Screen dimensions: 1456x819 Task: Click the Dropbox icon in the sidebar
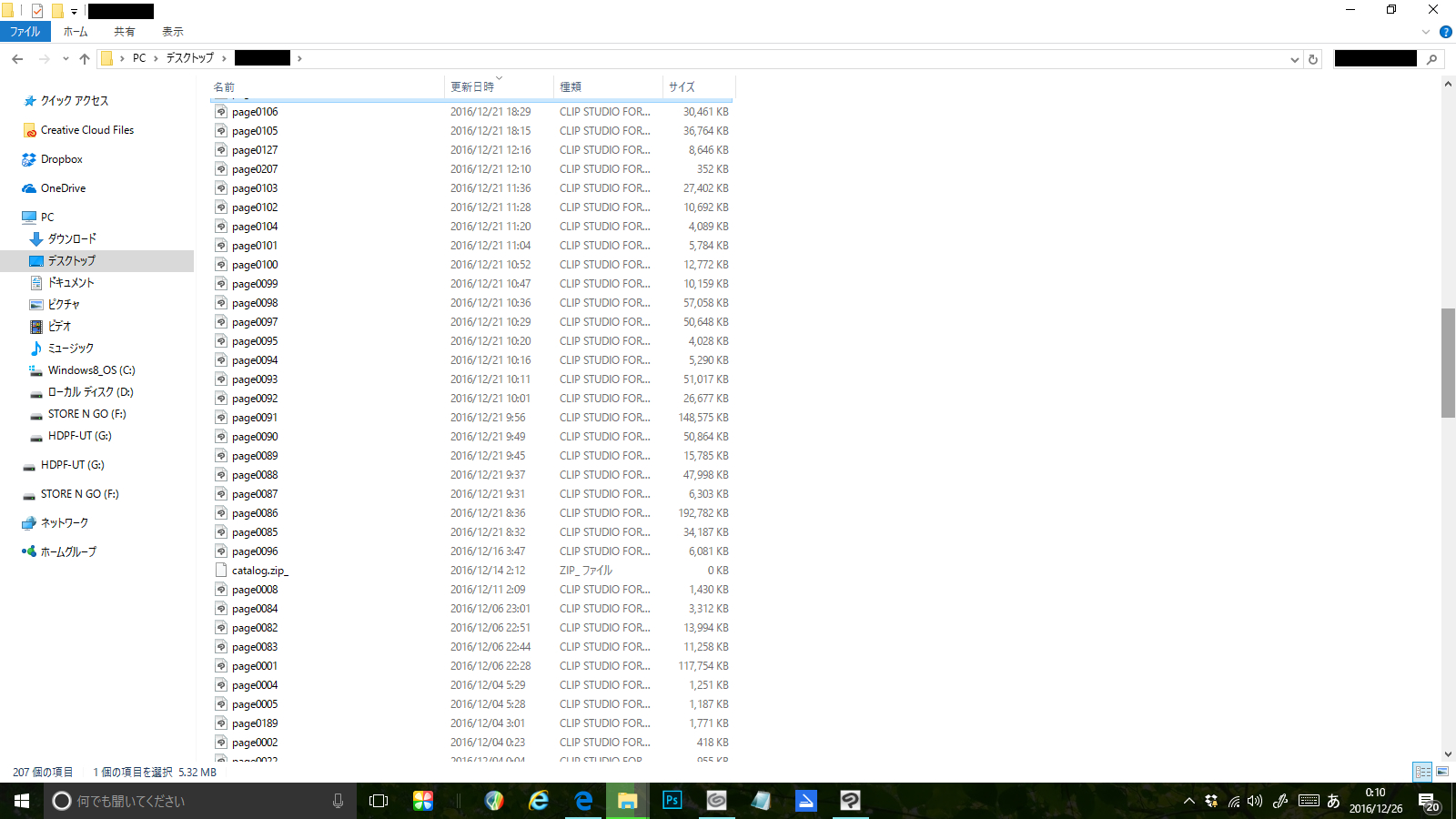point(29,159)
